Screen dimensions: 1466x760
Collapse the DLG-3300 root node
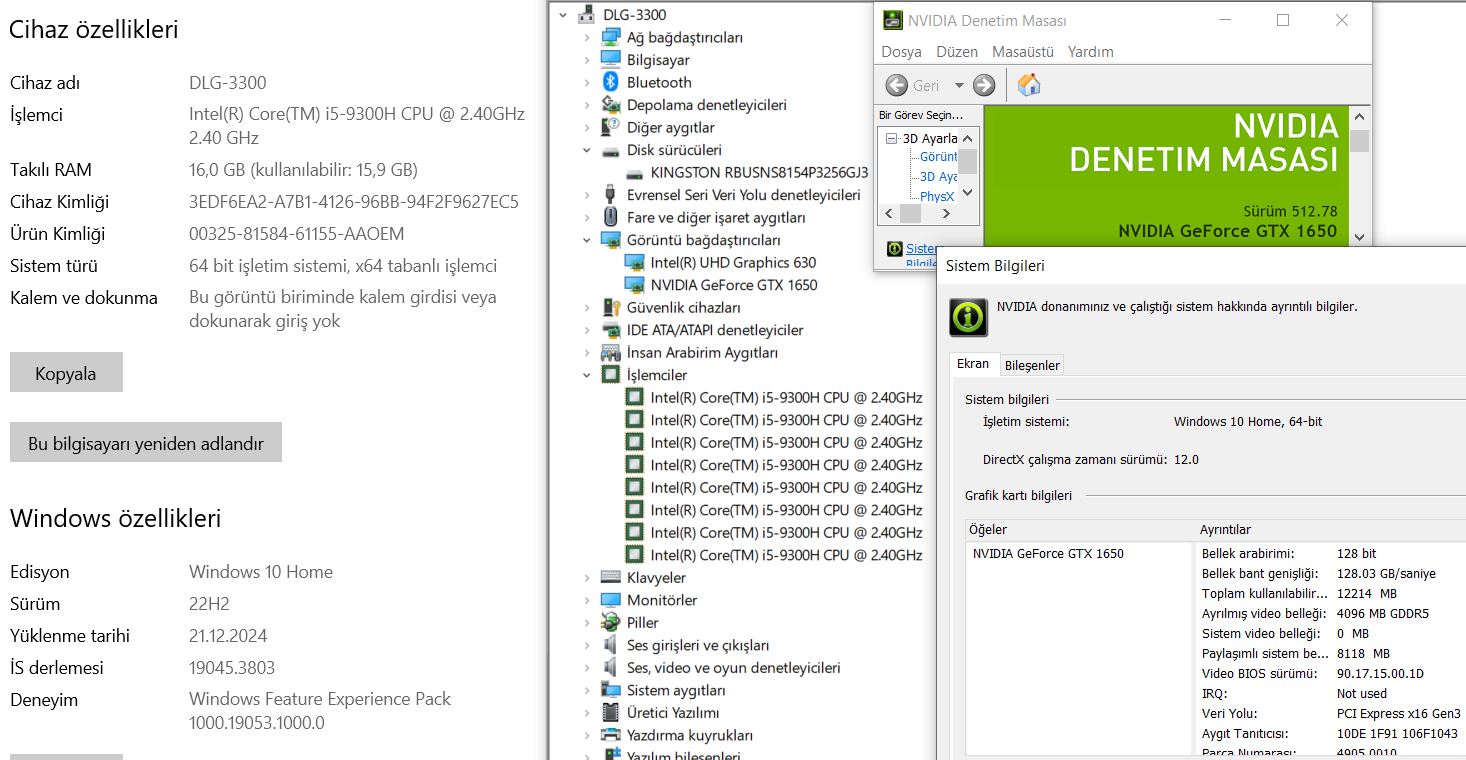[x=563, y=15]
